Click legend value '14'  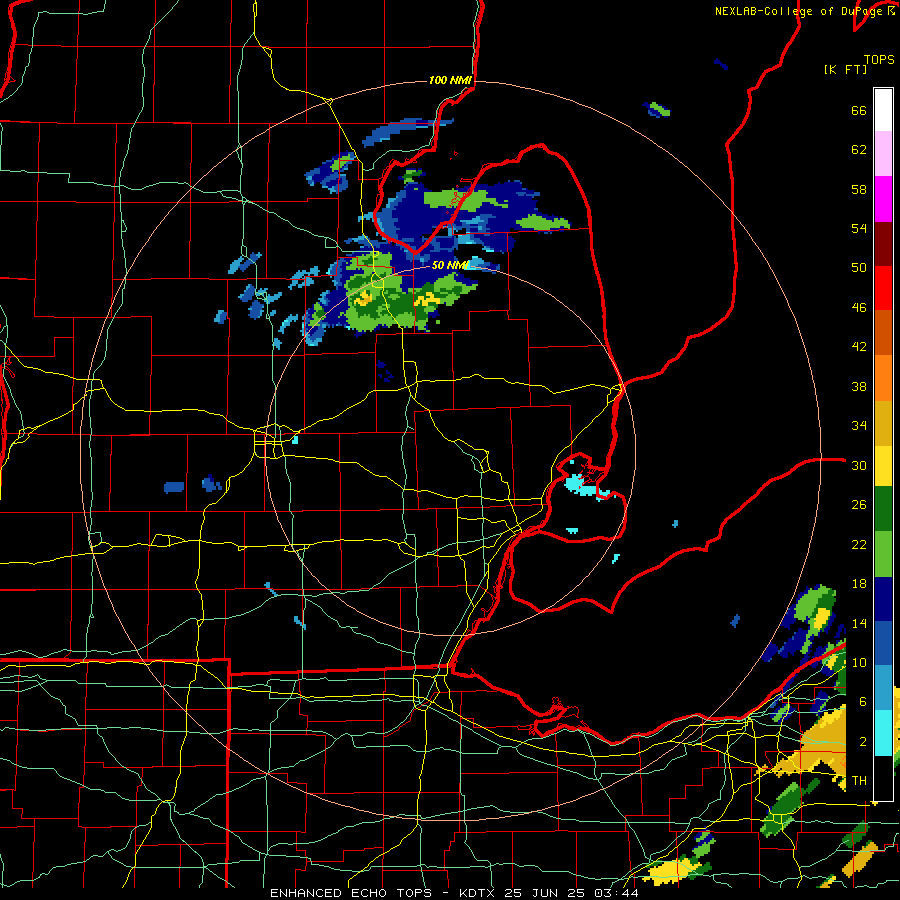(x=859, y=624)
